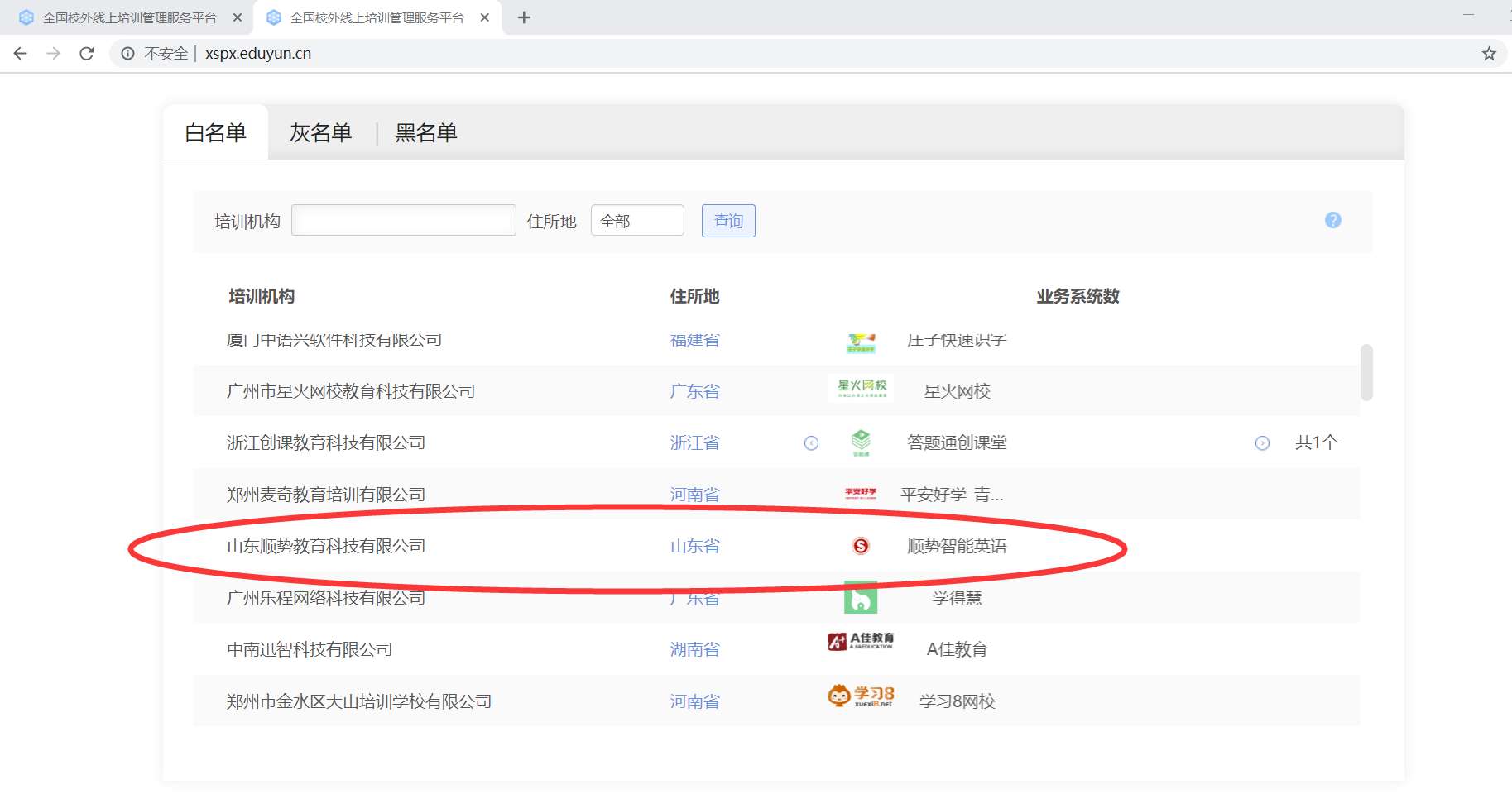Click the 平安好学-青... system name

(952, 495)
